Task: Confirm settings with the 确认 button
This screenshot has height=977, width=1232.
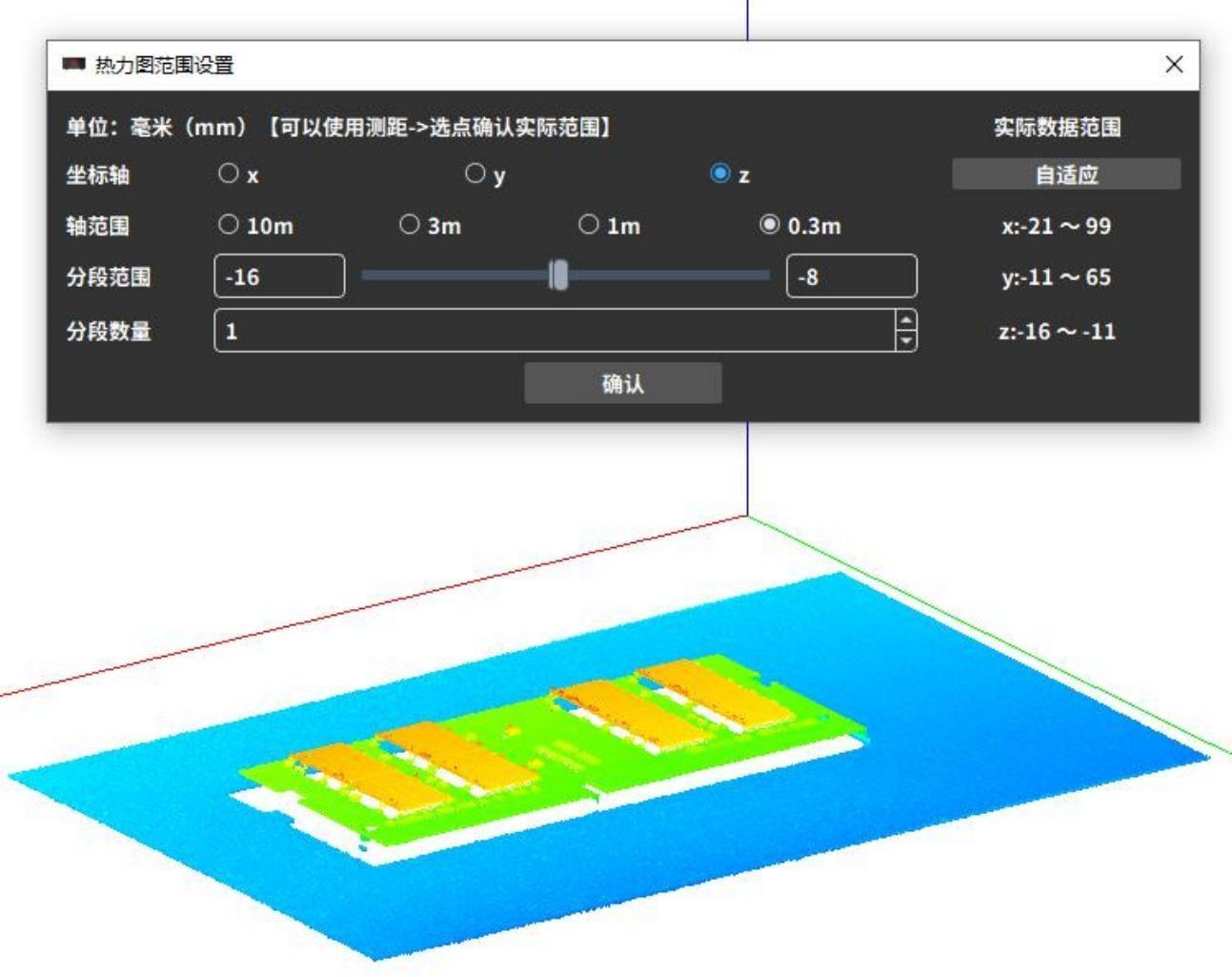Action: [x=622, y=383]
